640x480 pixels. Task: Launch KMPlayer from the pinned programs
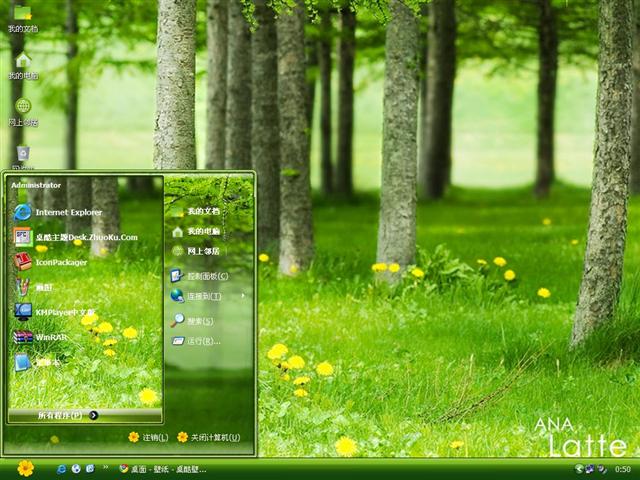[62, 312]
